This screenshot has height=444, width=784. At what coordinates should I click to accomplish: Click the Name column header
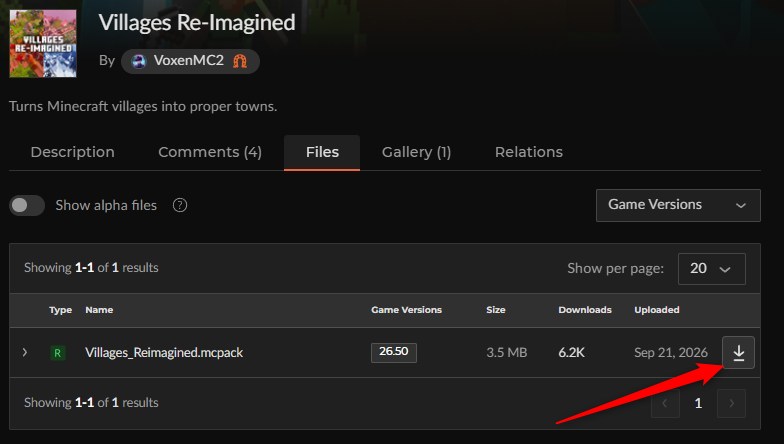coord(99,310)
